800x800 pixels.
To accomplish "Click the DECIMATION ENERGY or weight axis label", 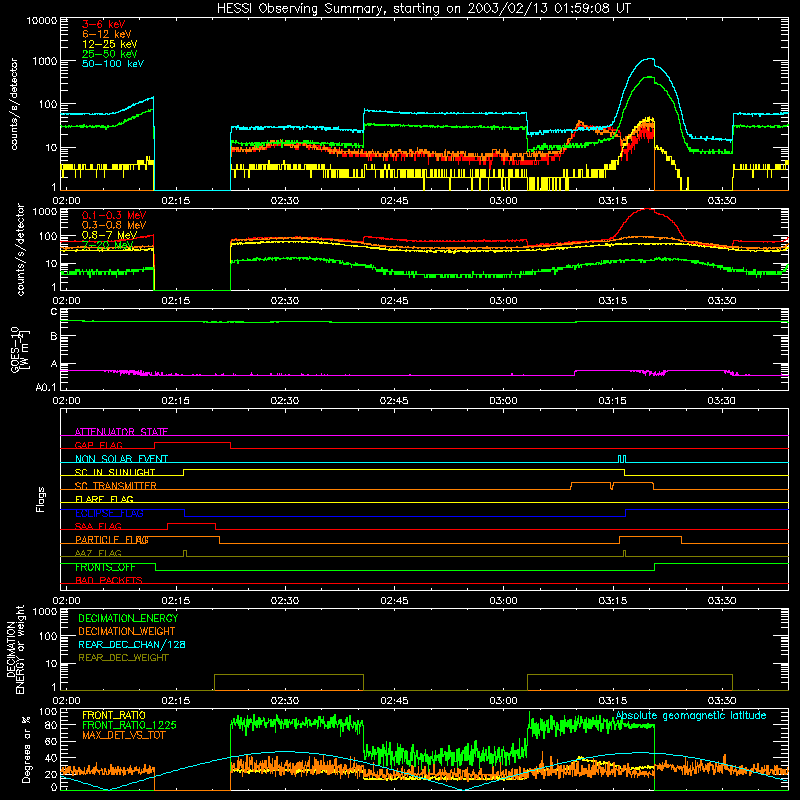I will tap(15, 650).
